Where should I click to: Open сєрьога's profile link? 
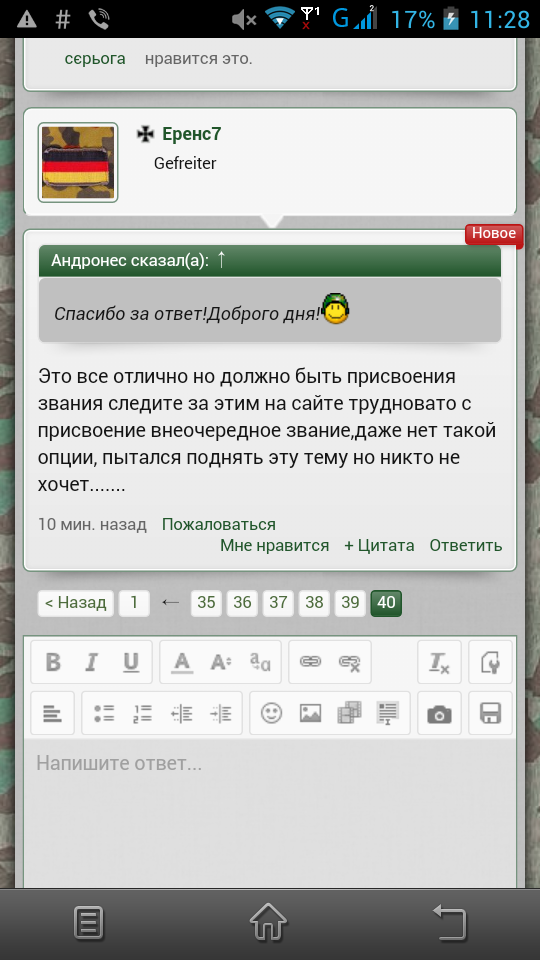95,59
